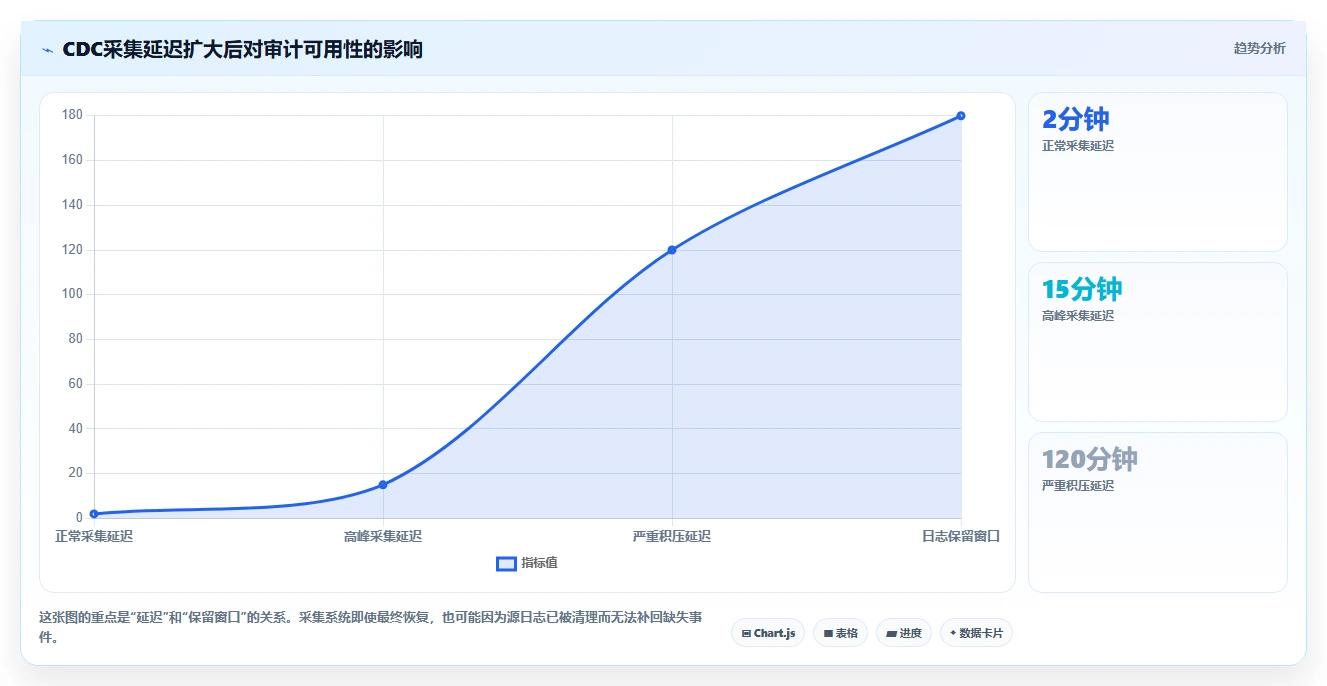The height and width of the screenshot is (686, 1327).
Task: Click the description paragraph starting 这张图的重点
Action: (370, 627)
